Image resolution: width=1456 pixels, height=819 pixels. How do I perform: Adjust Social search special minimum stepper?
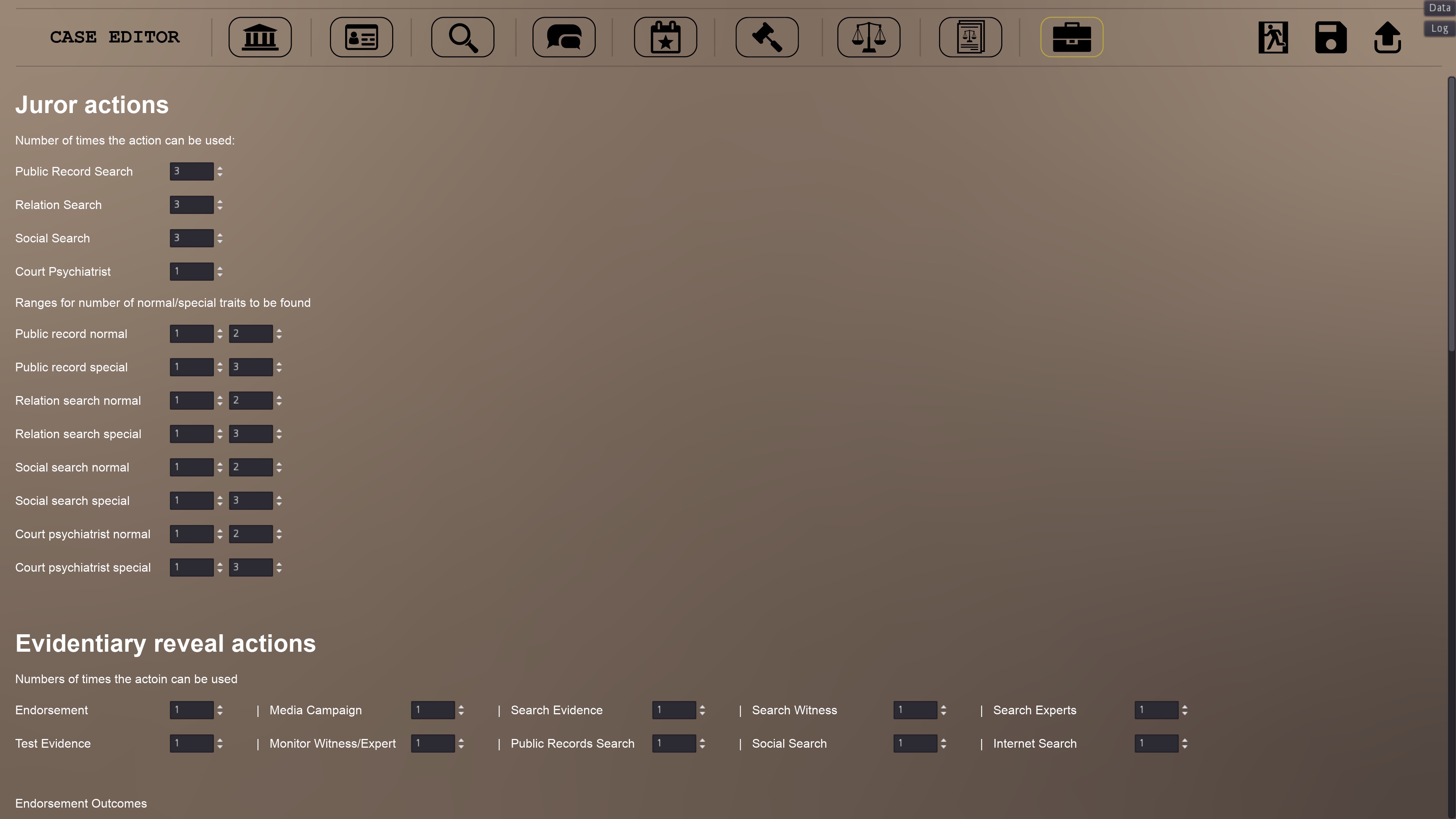pyautogui.click(x=220, y=500)
